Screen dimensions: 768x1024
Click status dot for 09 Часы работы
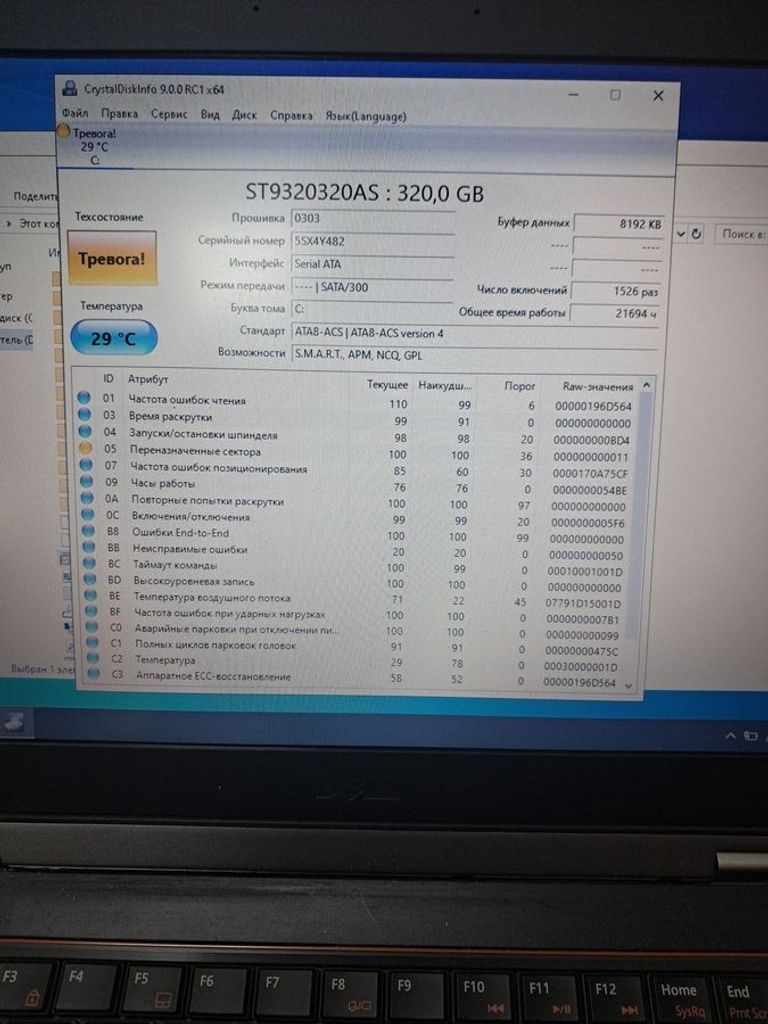point(86,482)
